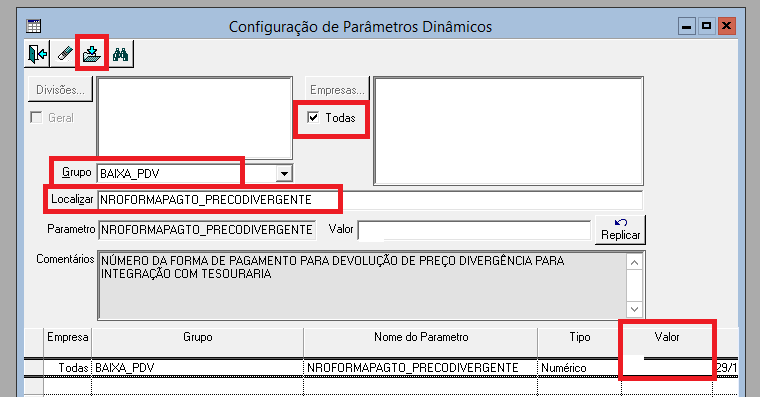Select the BAIXA_PDV cell in grid row
This screenshot has width=760, height=397.
197,368
